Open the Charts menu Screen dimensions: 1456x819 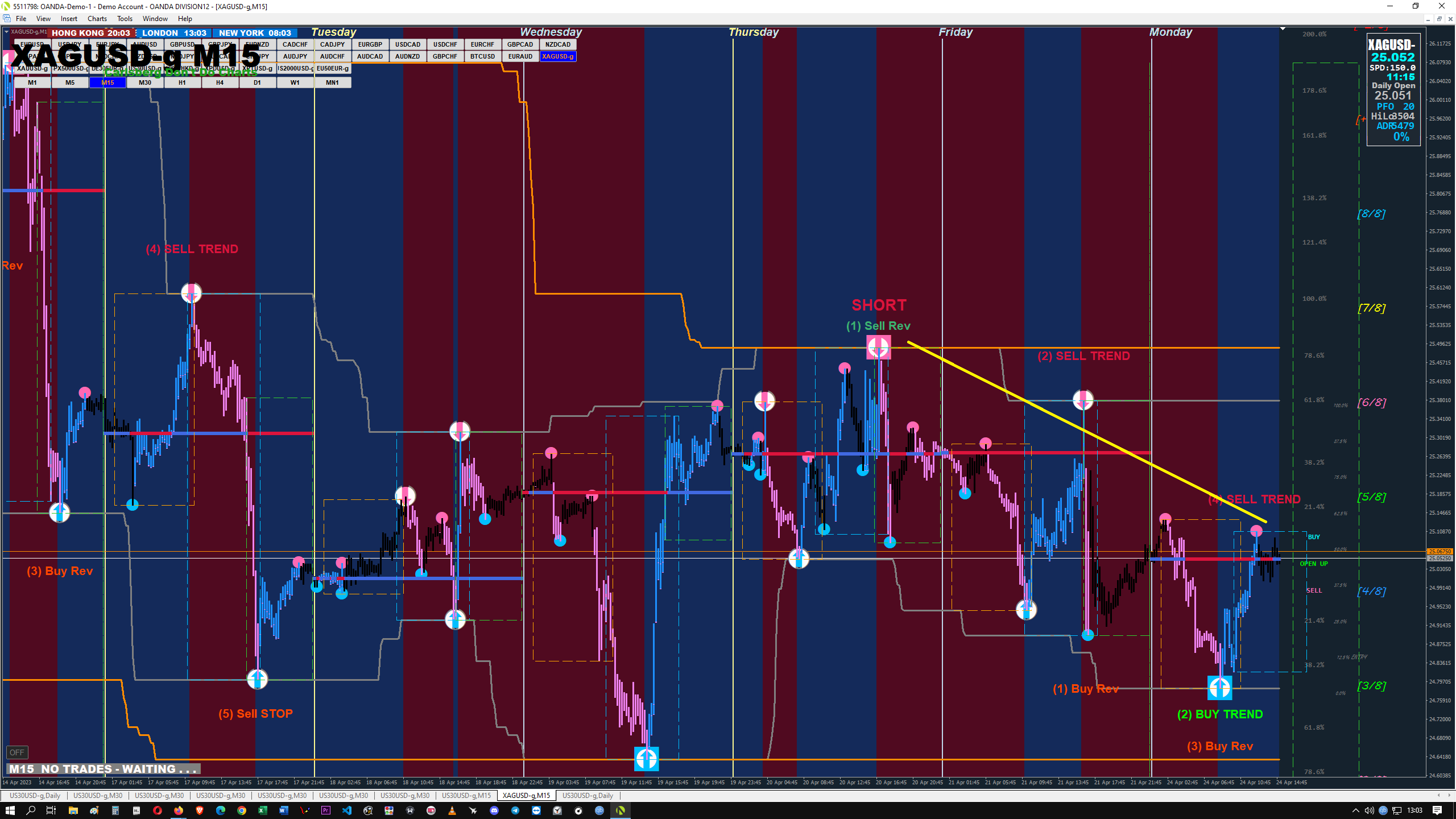click(x=97, y=19)
